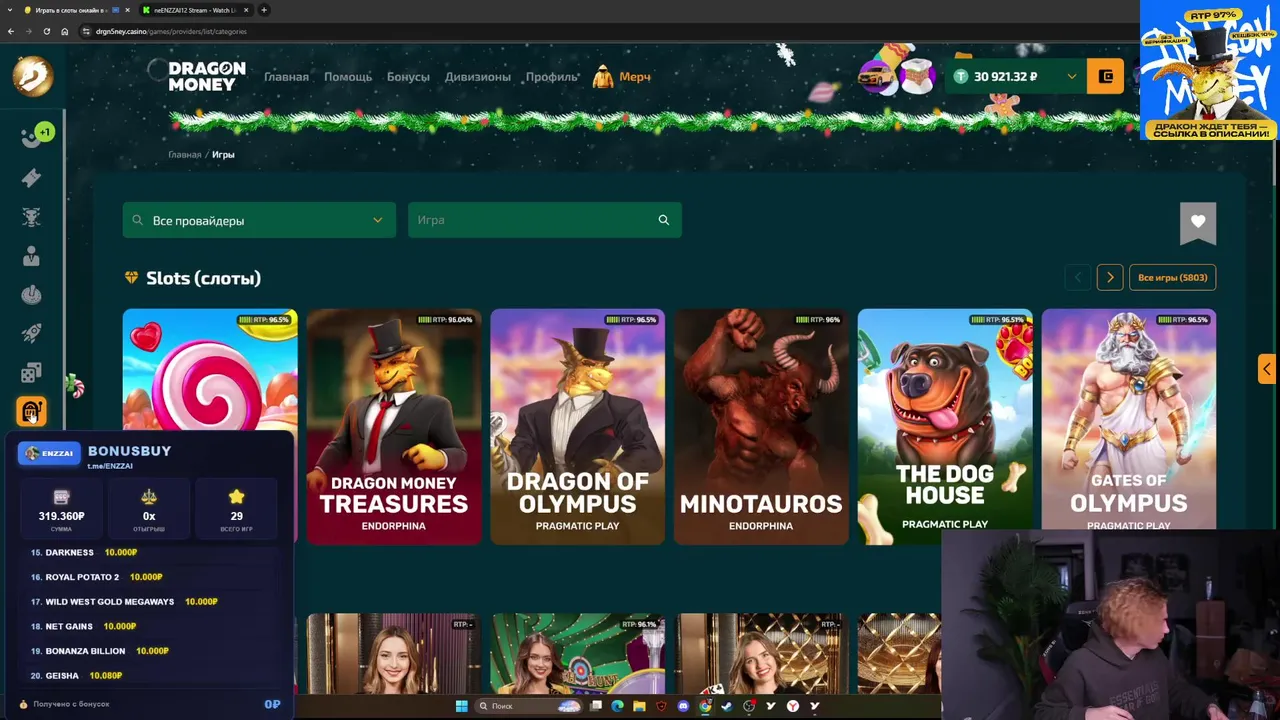Viewport: 1280px width, 720px height.
Task: Click GEISHA row in bonus list
Action: click(150, 676)
